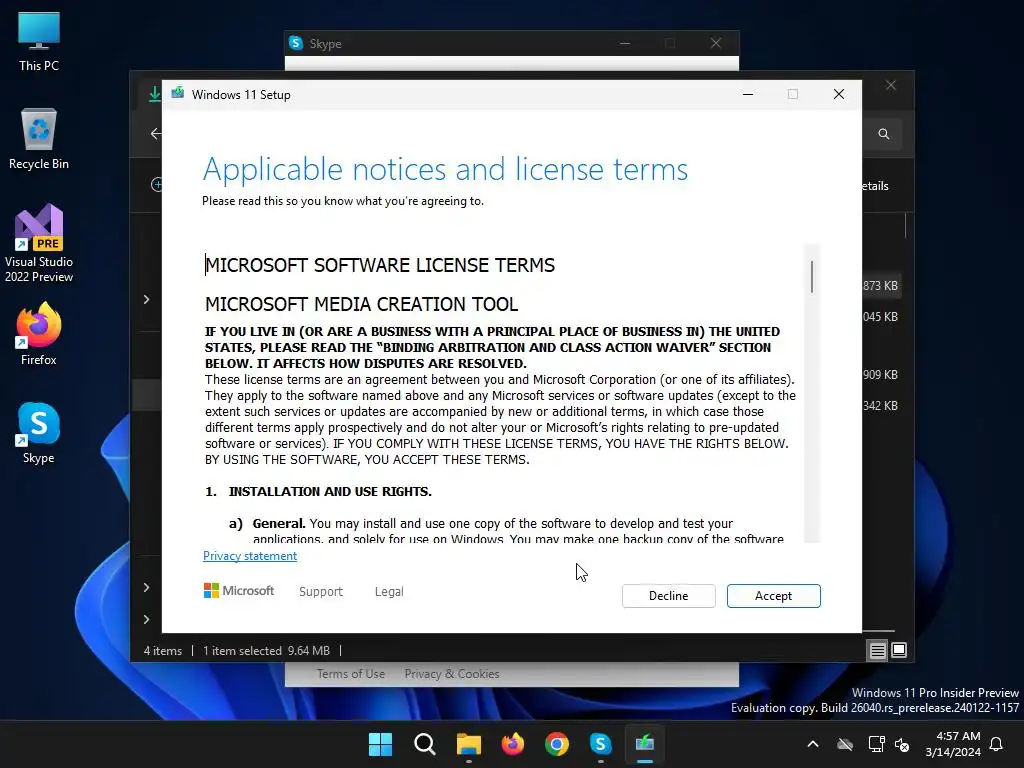This screenshot has width=1024, height=768.
Task: Open taskbar Search
Action: (424, 744)
